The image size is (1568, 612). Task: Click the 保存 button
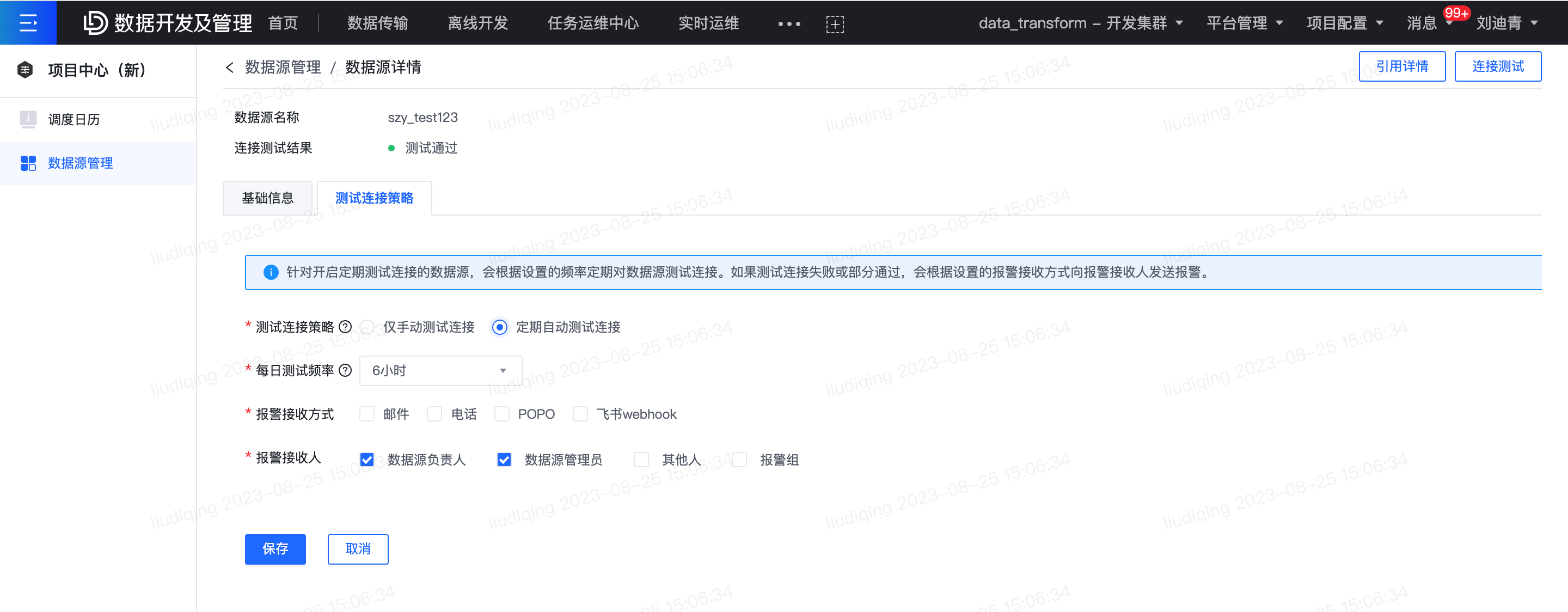pyautogui.click(x=275, y=549)
